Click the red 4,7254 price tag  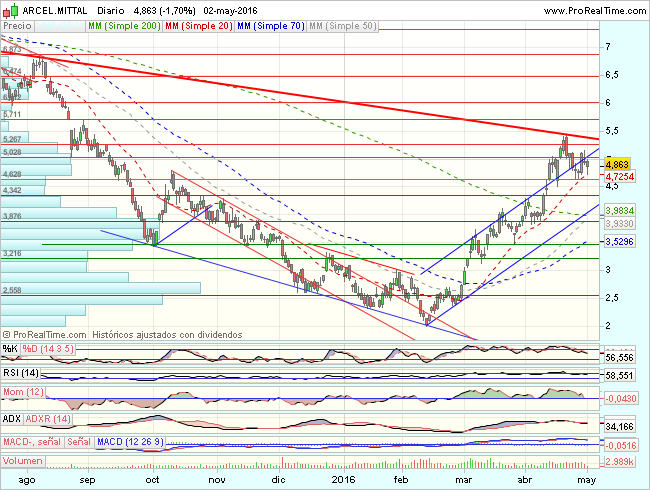pyautogui.click(x=620, y=177)
